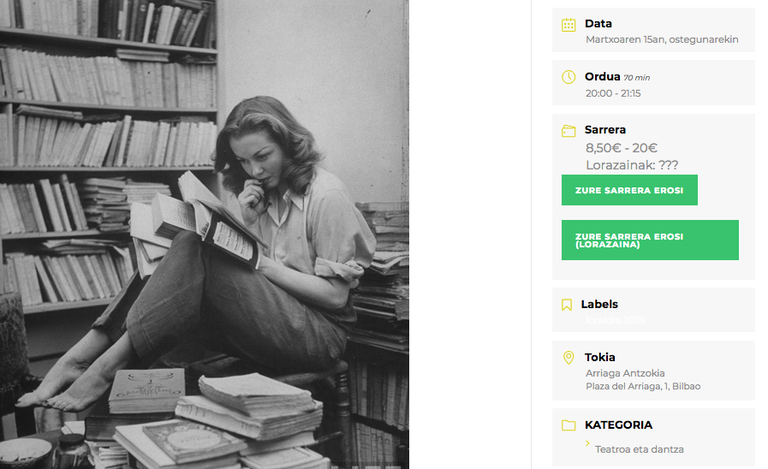This screenshot has height=469, width=768.
Task: Open the faint loraldia 2018 label
Action: (615, 320)
